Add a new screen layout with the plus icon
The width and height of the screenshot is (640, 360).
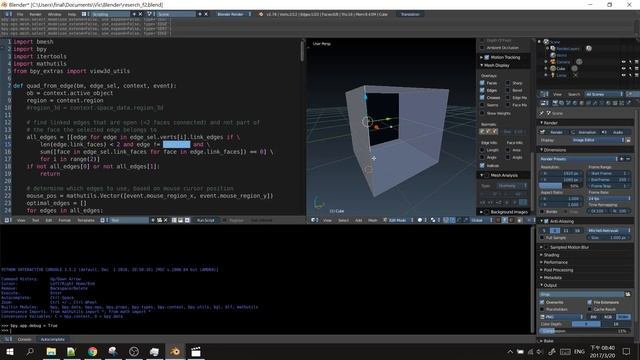click(x=134, y=14)
